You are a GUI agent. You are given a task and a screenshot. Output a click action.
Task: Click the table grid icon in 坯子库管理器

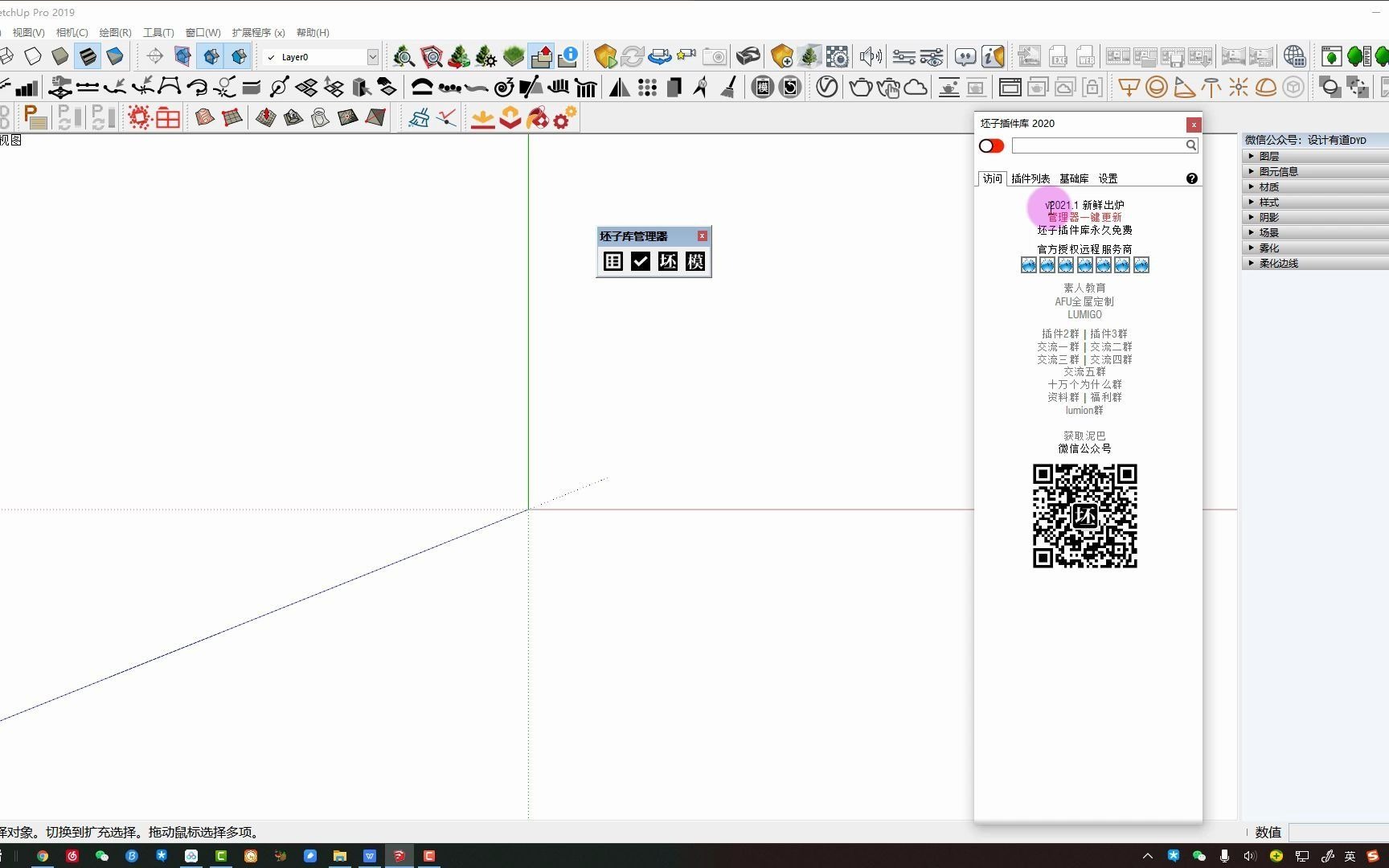pyautogui.click(x=613, y=261)
